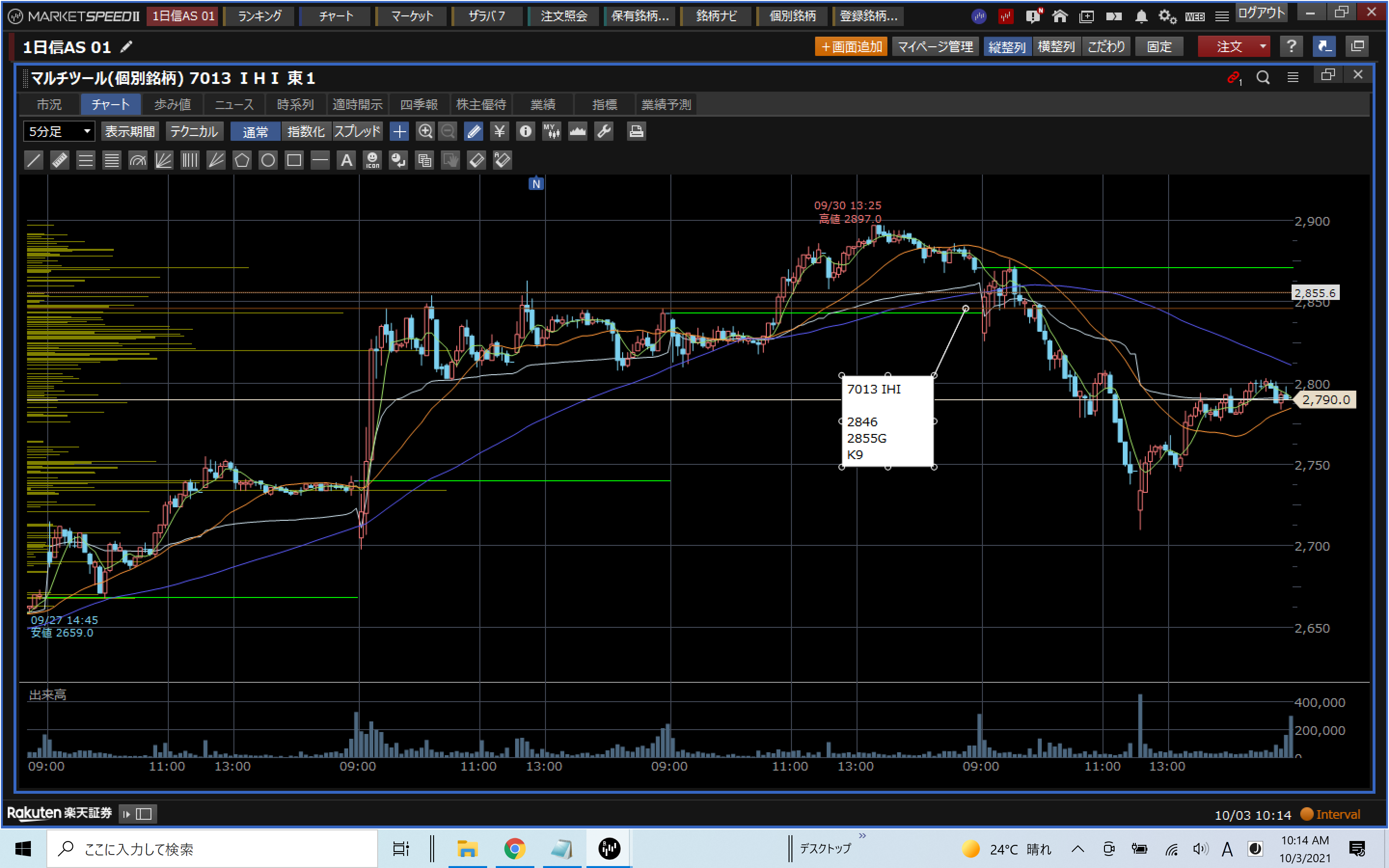Click the 2,790.0 current price marker
The width and height of the screenshot is (1389, 868).
(1326, 400)
